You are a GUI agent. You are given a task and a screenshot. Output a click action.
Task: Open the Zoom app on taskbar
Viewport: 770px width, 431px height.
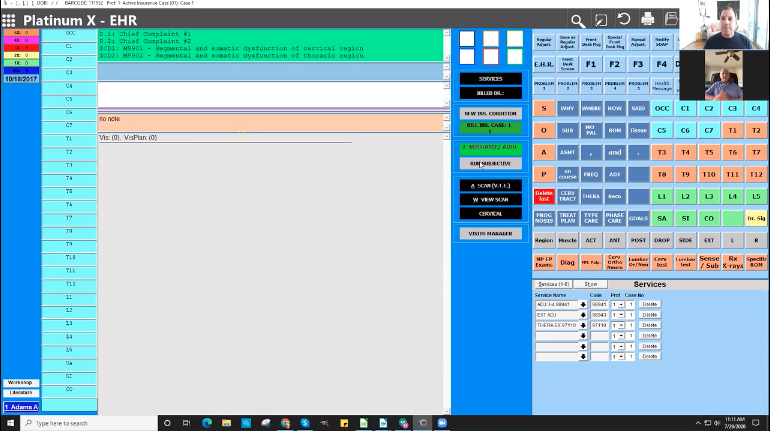tap(442, 423)
